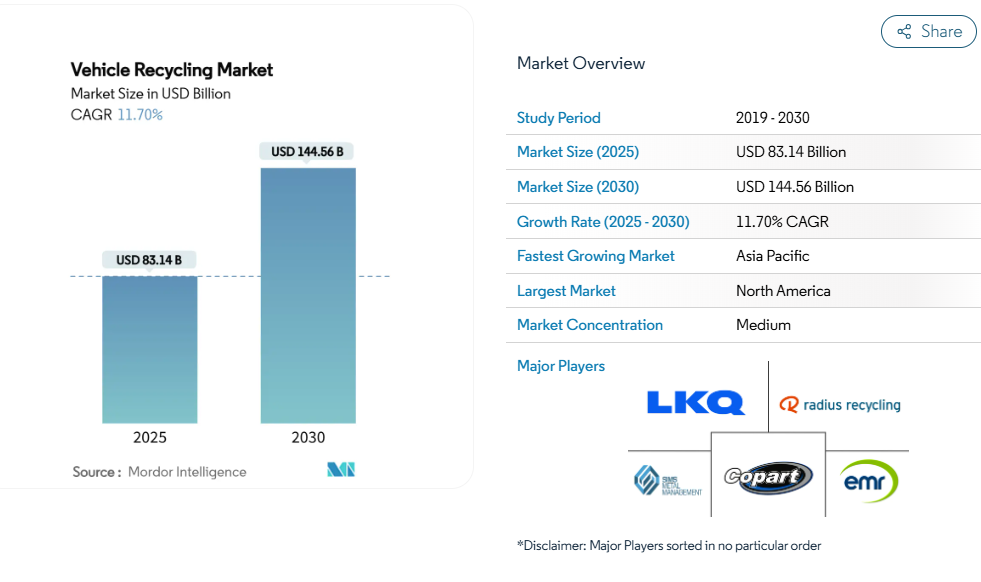Click the Market Size (2025) label
This screenshot has width=981, height=582.
coord(577,152)
